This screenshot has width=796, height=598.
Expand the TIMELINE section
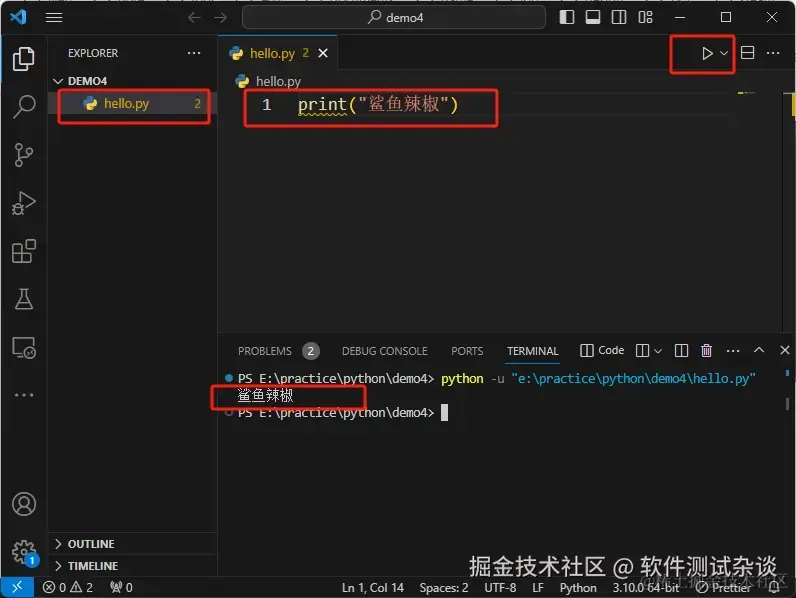(x=133, y=566)
